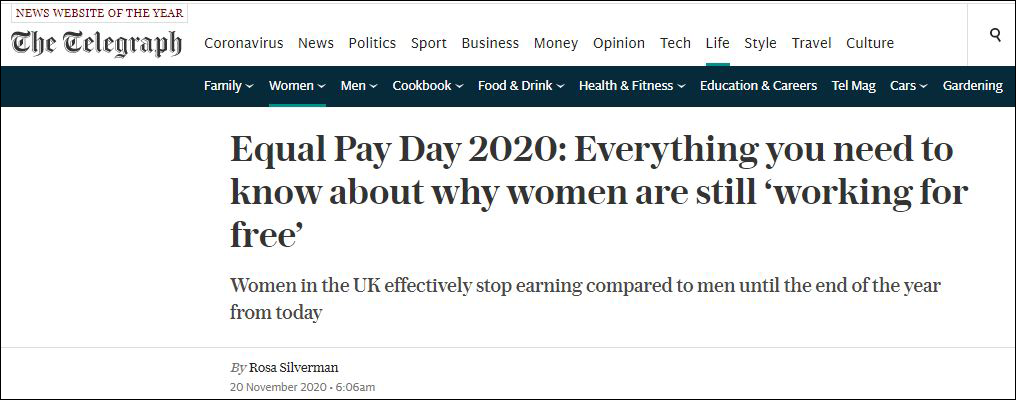Screen dimensions: 1016x400
Task: Click the search magnifier icon
Action: (995, 35)
